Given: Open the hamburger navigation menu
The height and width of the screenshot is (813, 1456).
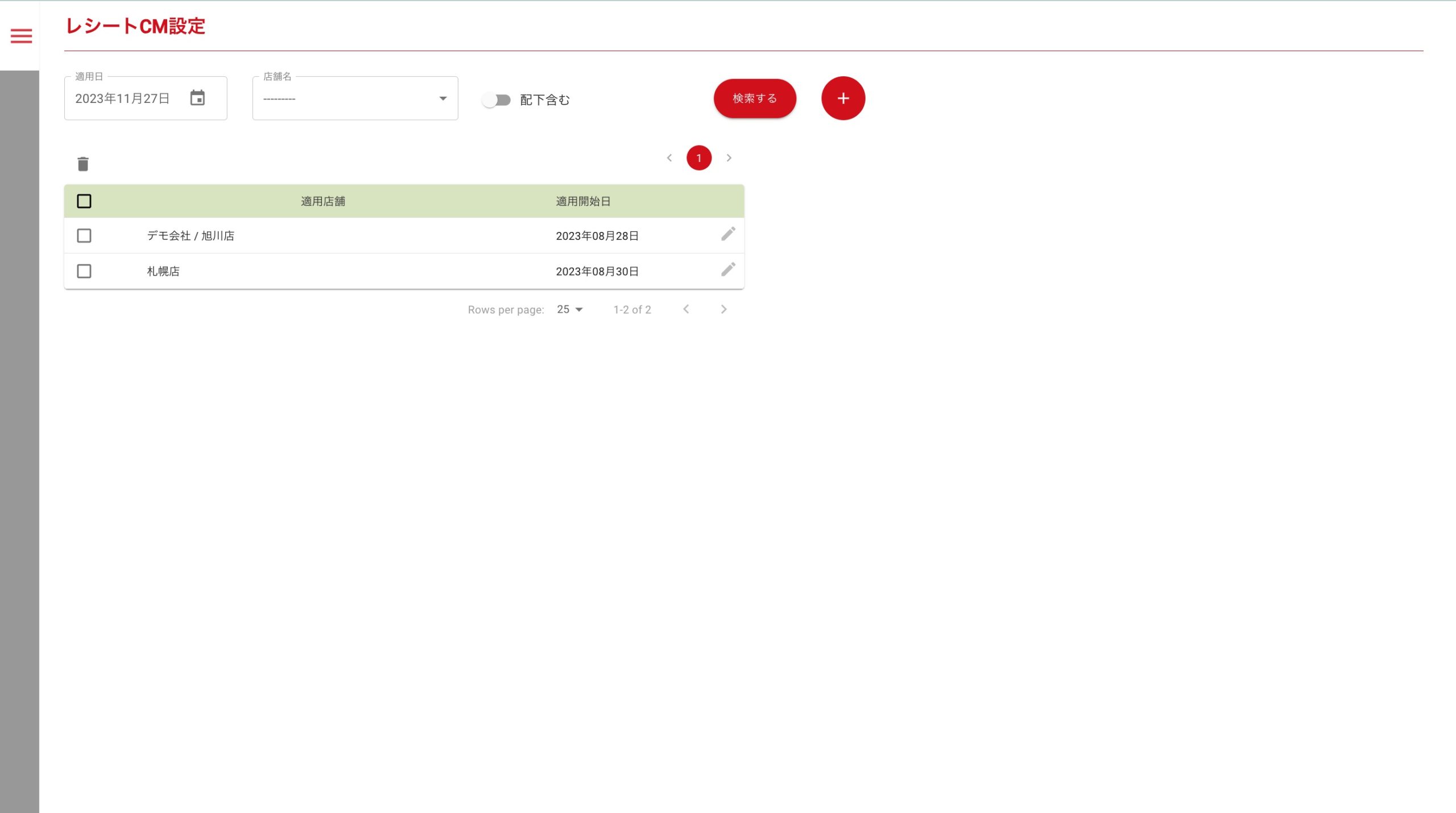Looking at the screenshot, I should coord(21,36).
